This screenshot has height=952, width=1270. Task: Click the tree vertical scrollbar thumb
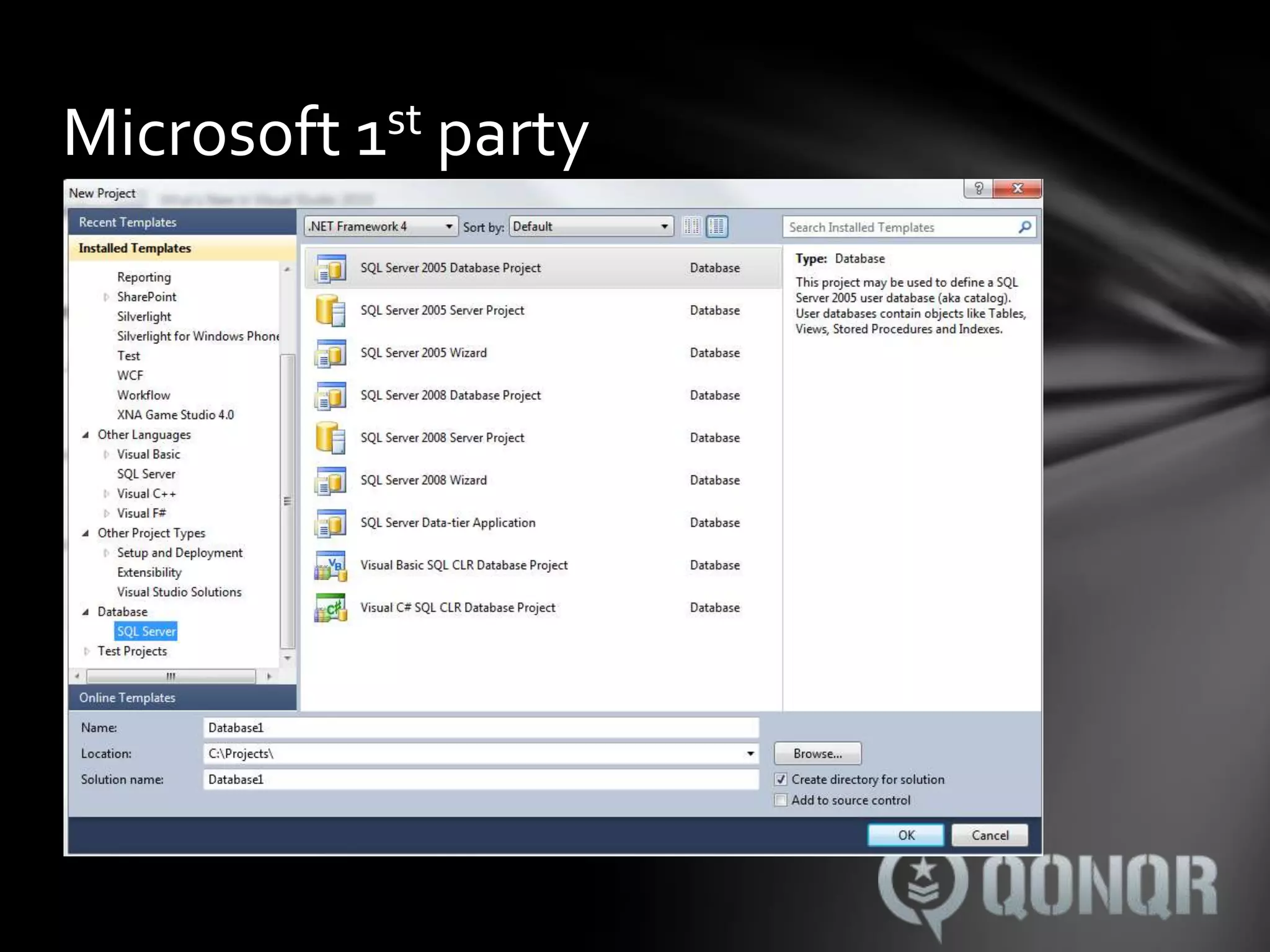coord(287,501)
